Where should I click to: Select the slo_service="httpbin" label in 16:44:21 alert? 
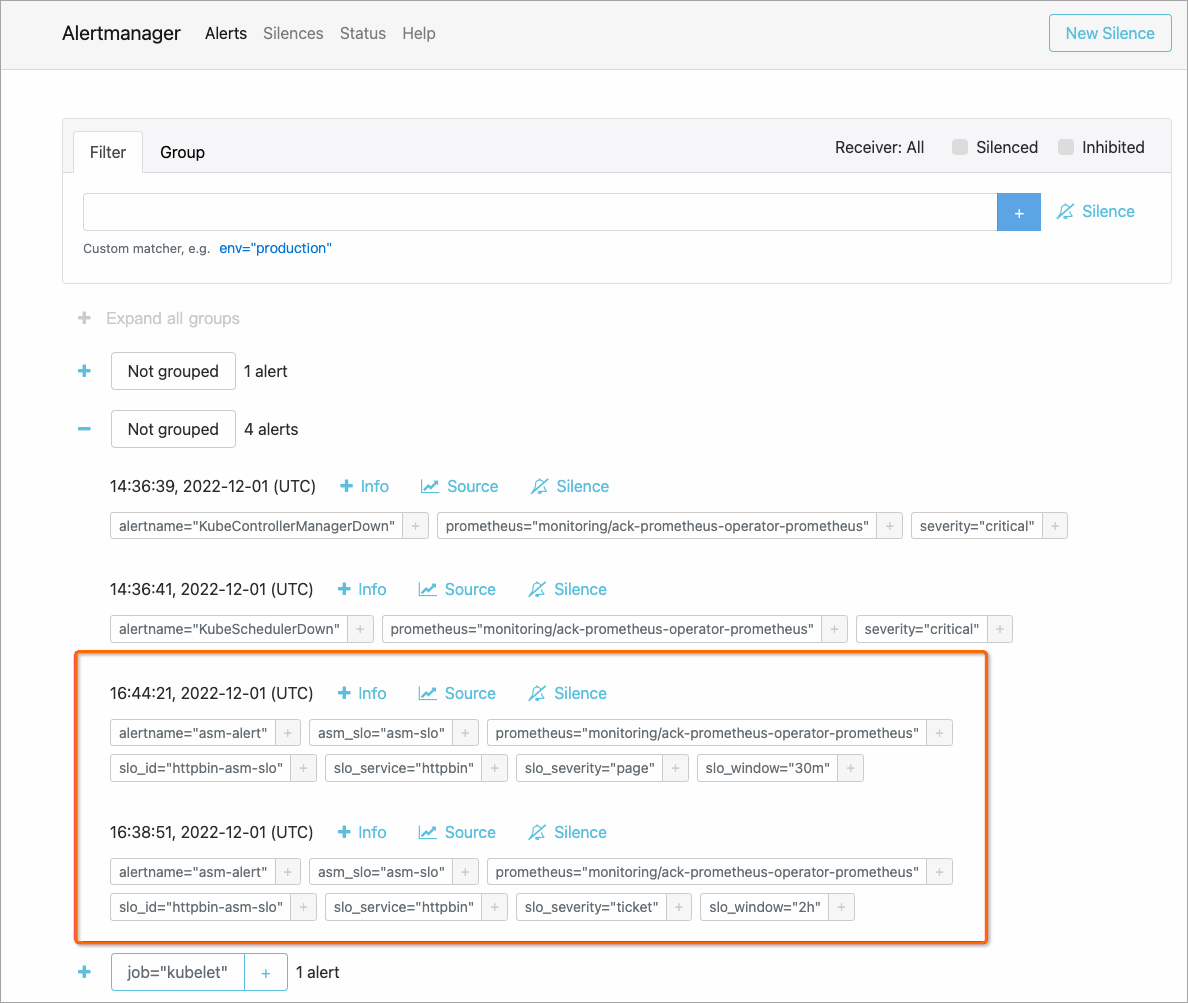[x=404, y=768]
